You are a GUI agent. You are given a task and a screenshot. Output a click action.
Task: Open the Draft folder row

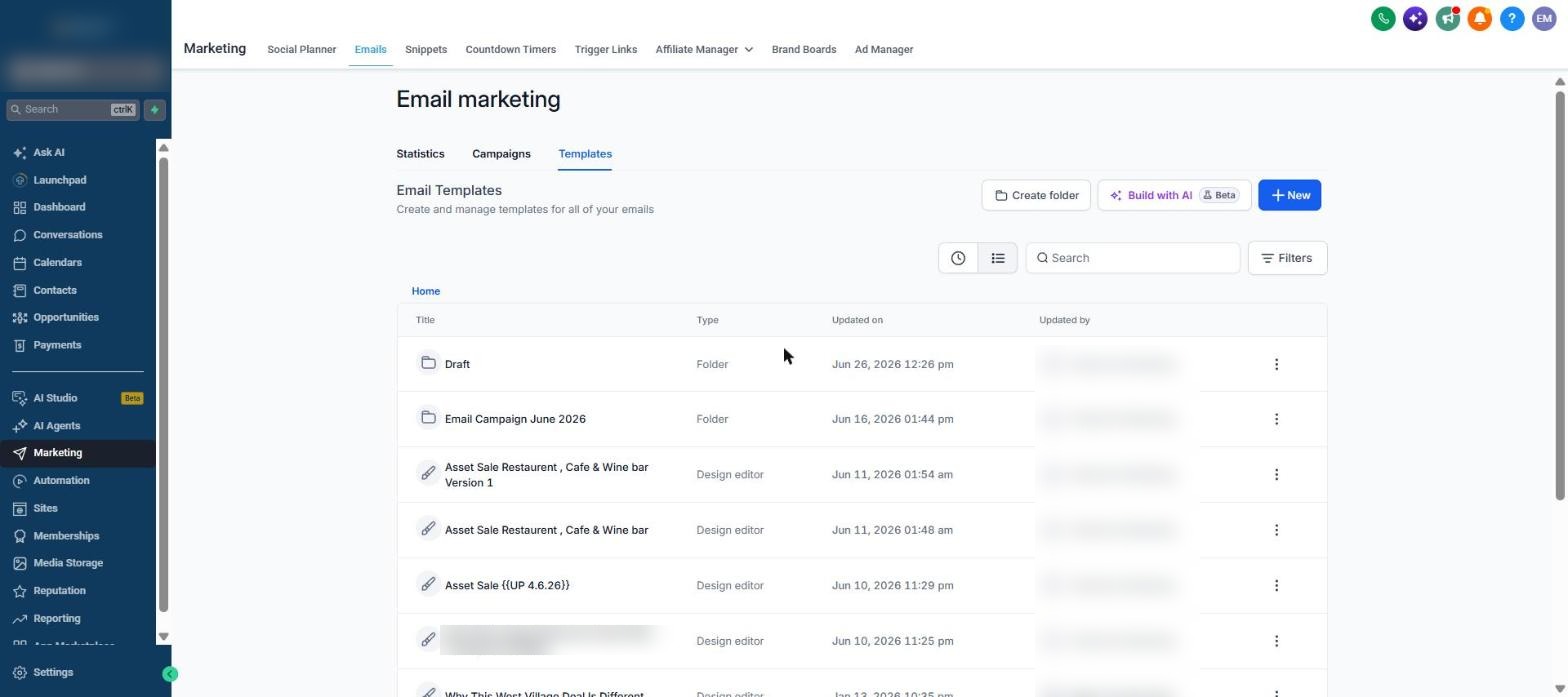pyautogui.click(x=862, y=364)
